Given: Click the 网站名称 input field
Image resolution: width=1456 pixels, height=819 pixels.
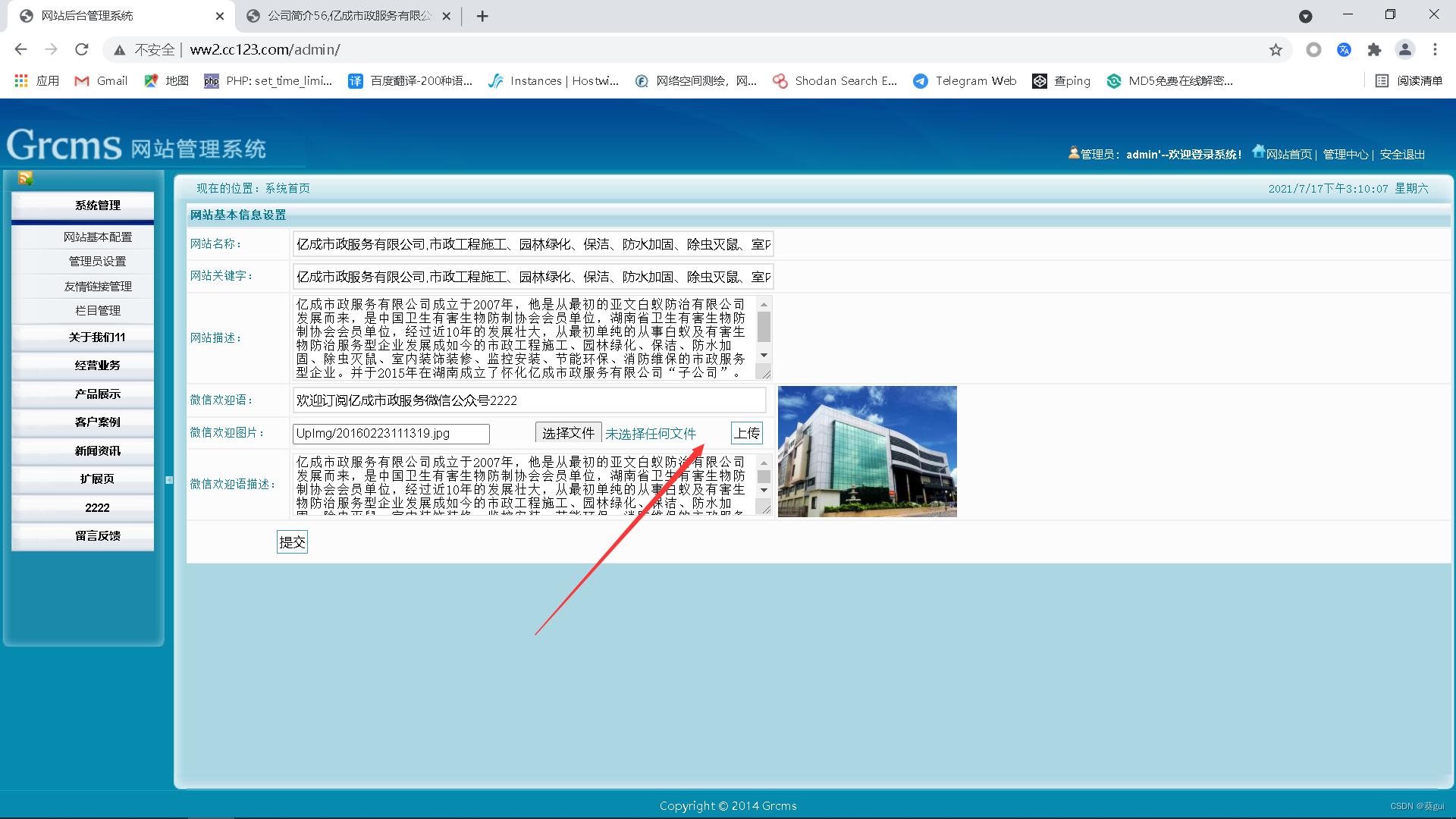Looking at the screenshot, I should click(x=533, y=244).
